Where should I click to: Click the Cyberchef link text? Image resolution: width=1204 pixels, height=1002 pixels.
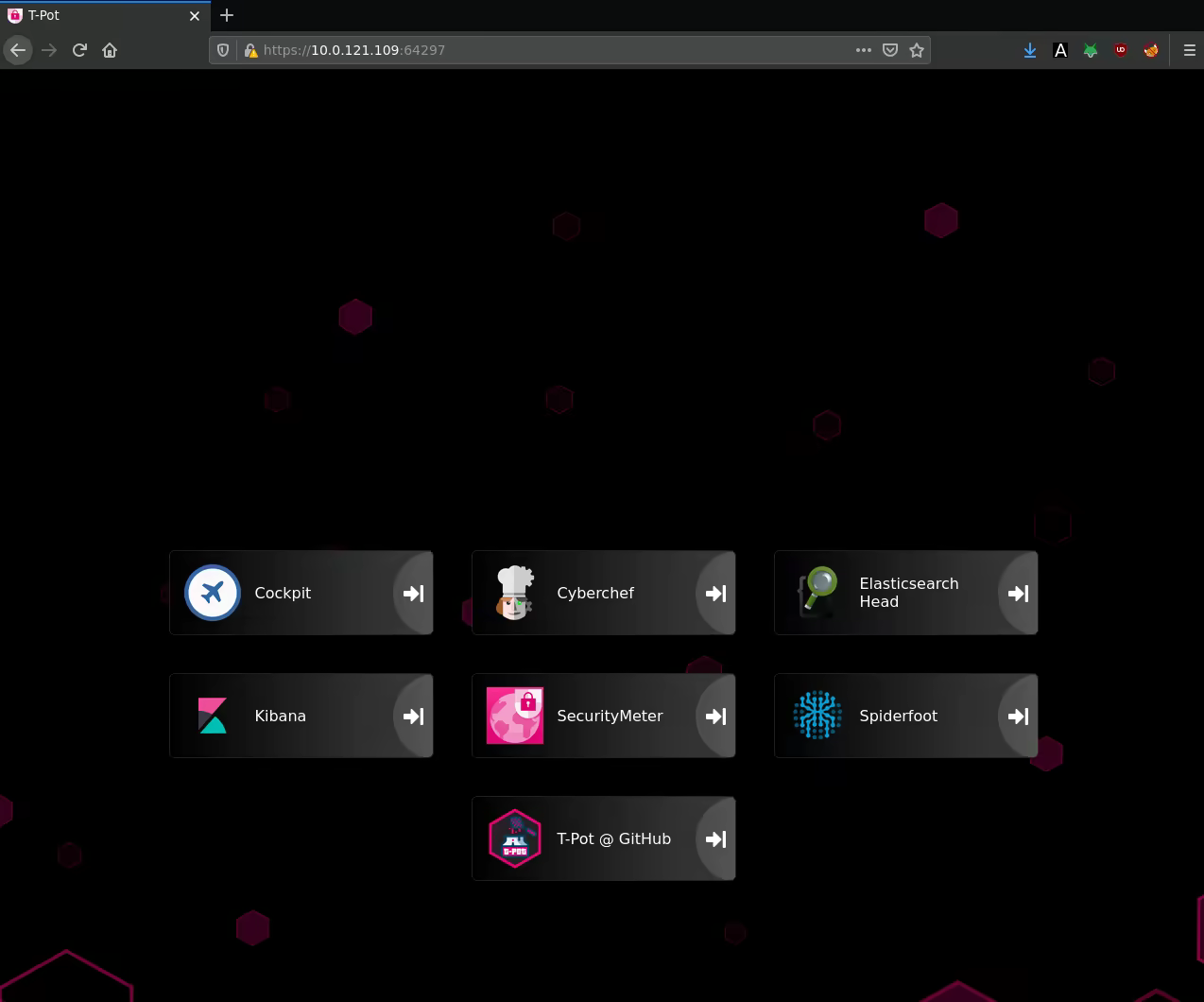tap(595, 593)
